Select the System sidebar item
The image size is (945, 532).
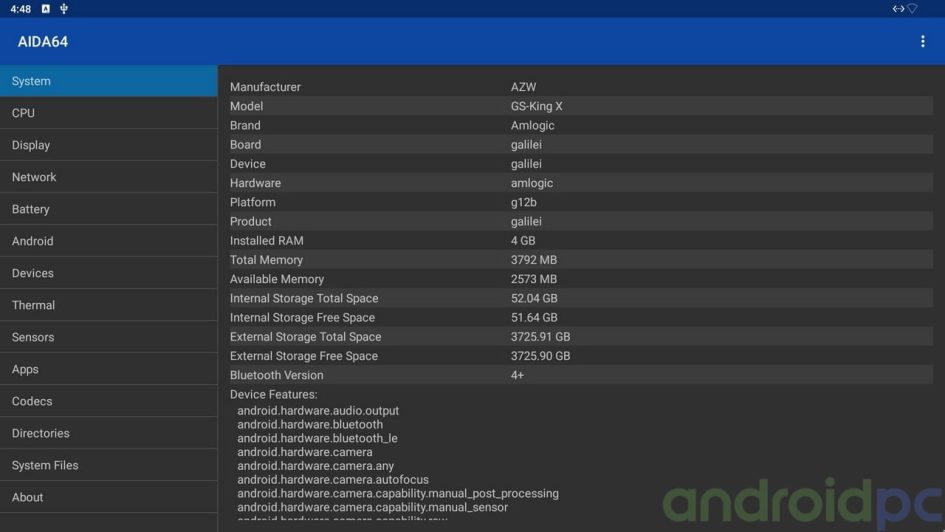click(x=108, y=81)
